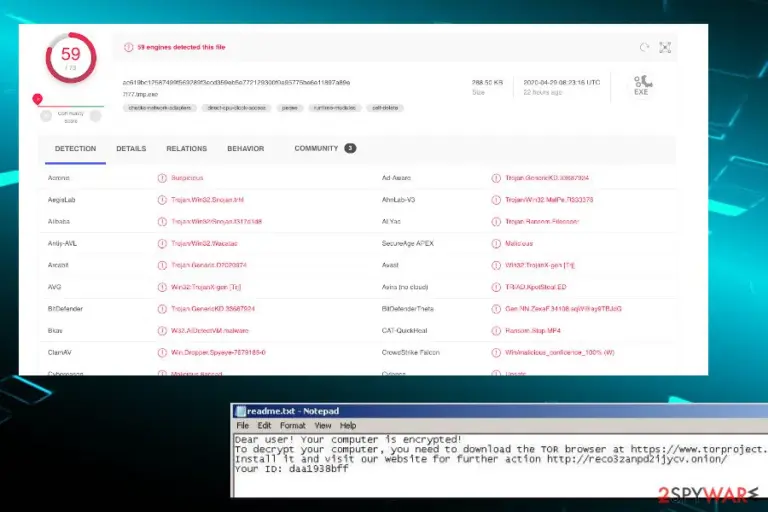Open the BEHAVIOR tab
Screen dimensions: 768x512
245,148
